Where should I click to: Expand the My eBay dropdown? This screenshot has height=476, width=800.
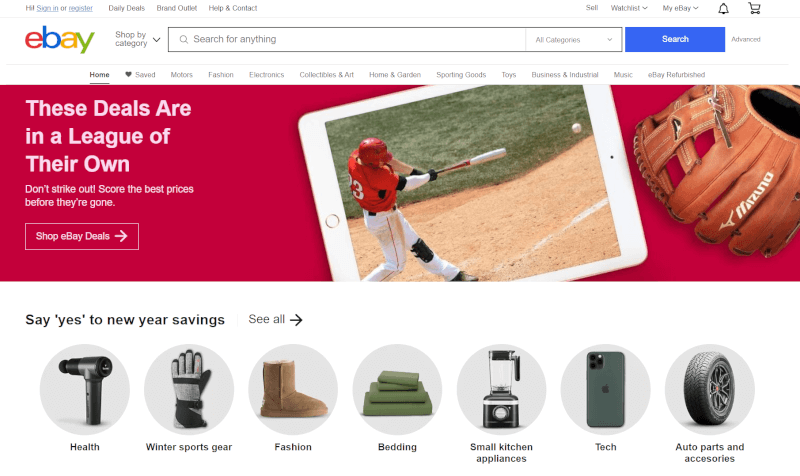tap(680, 8)
